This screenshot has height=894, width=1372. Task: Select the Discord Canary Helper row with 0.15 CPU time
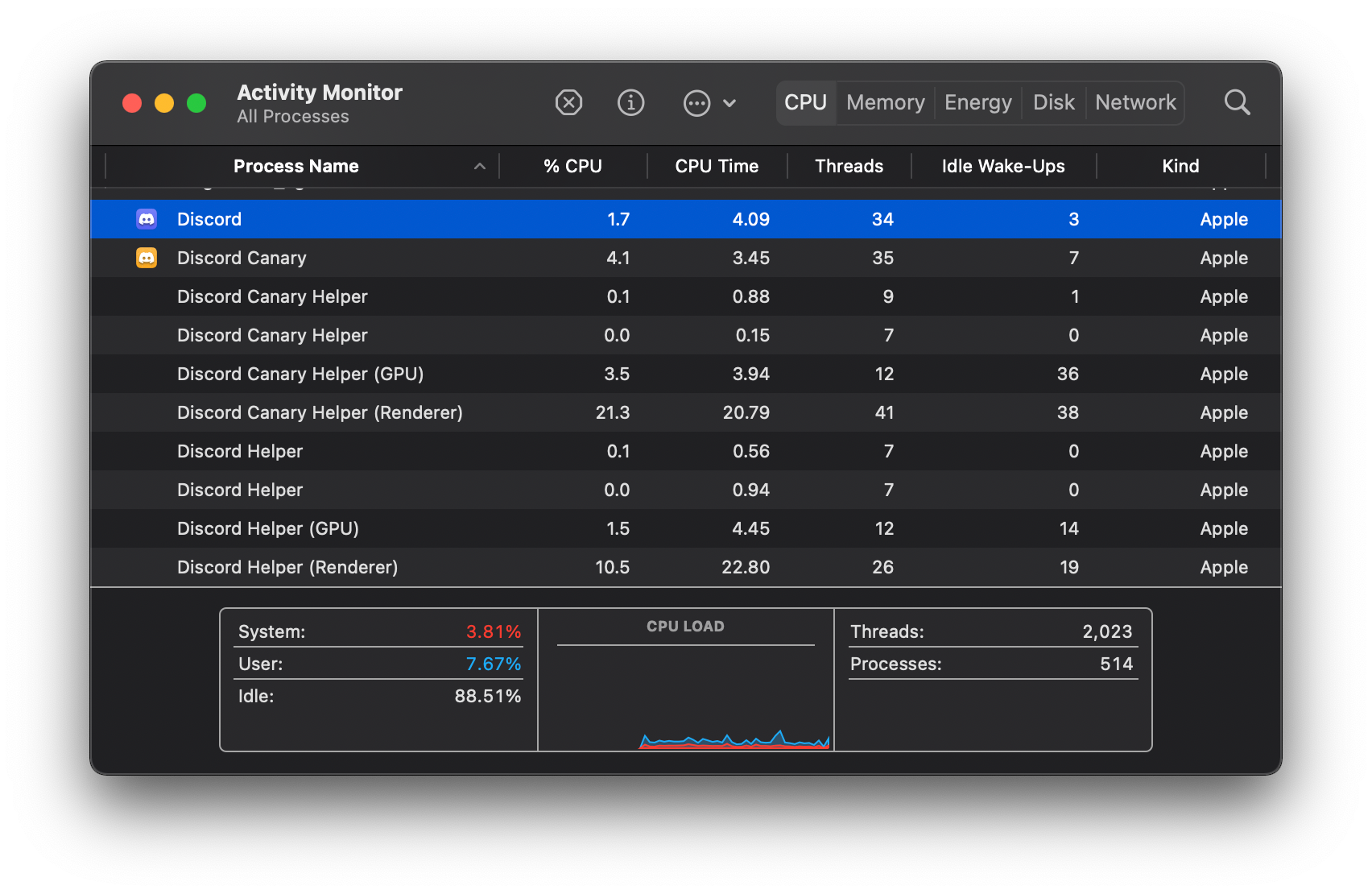tap(686, 335)
